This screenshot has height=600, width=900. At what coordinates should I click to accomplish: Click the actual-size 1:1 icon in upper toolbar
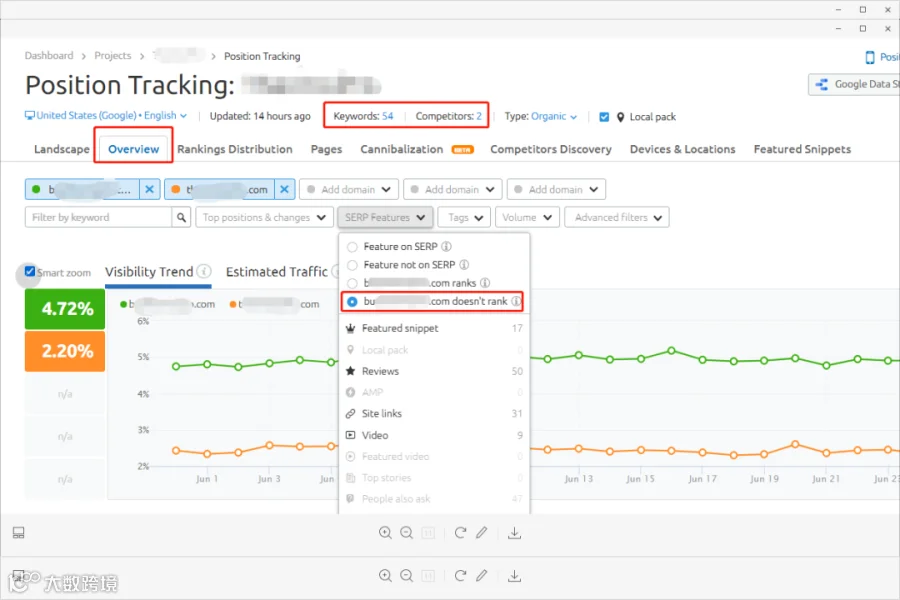click(428, 533)
